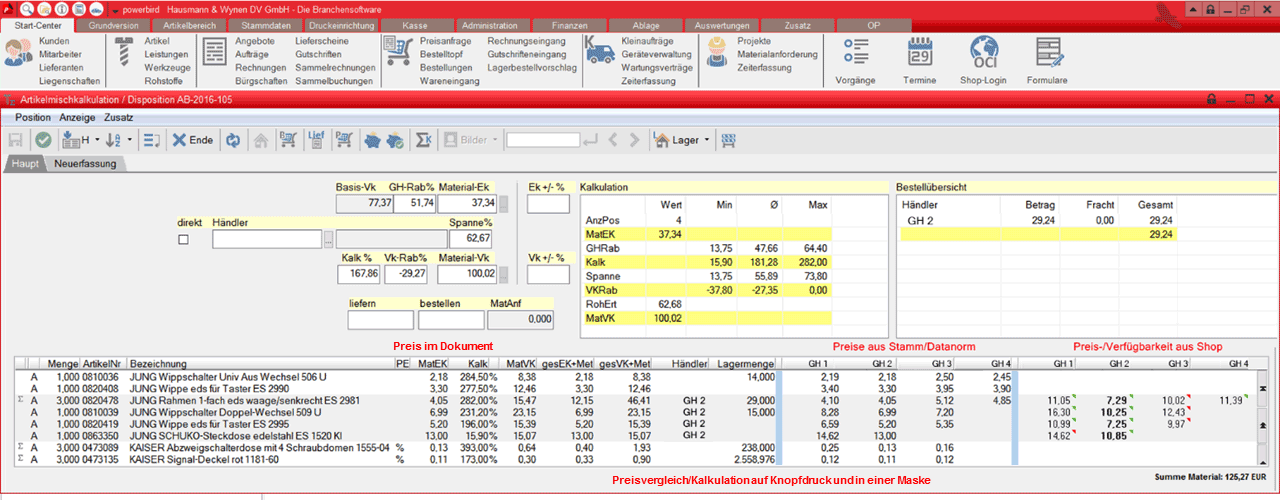Click the H import icon in toolbar
1280x500 pixels.
(74, 140)
